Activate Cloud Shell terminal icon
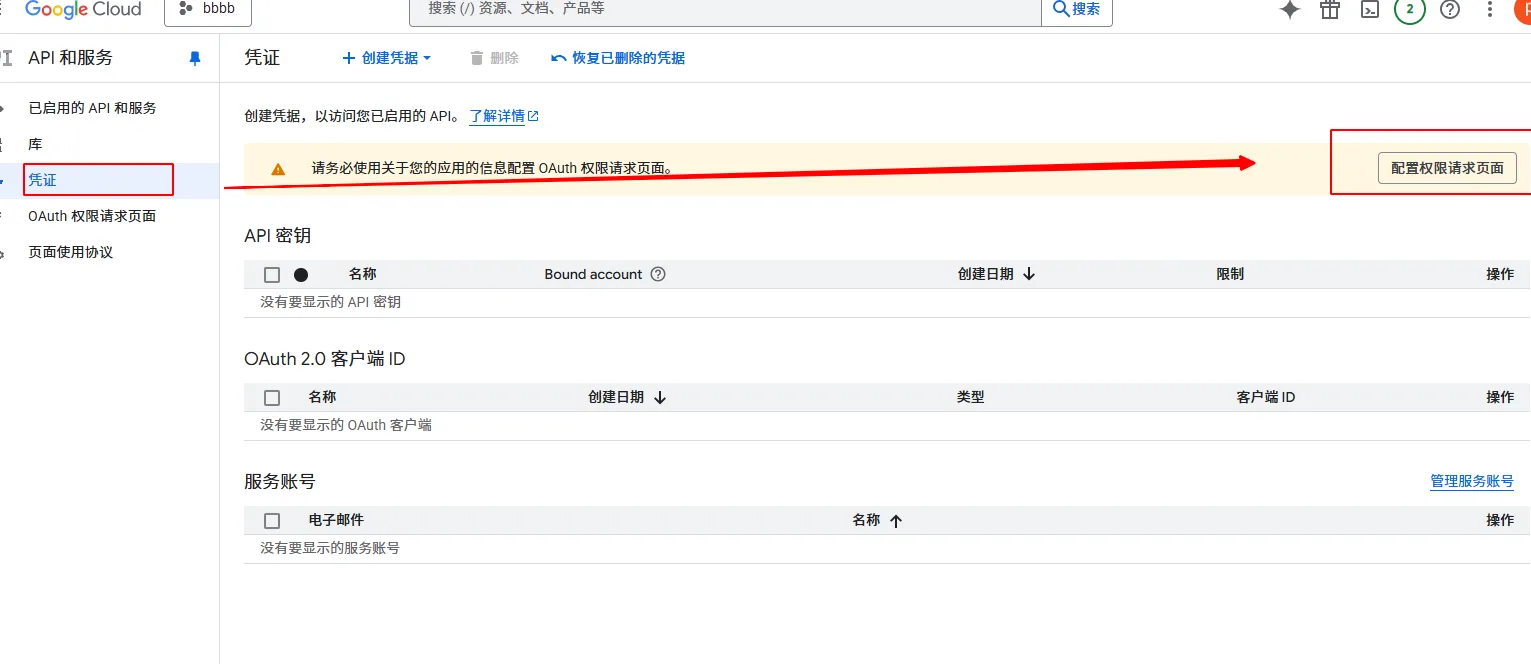 tap(1370, 10)
